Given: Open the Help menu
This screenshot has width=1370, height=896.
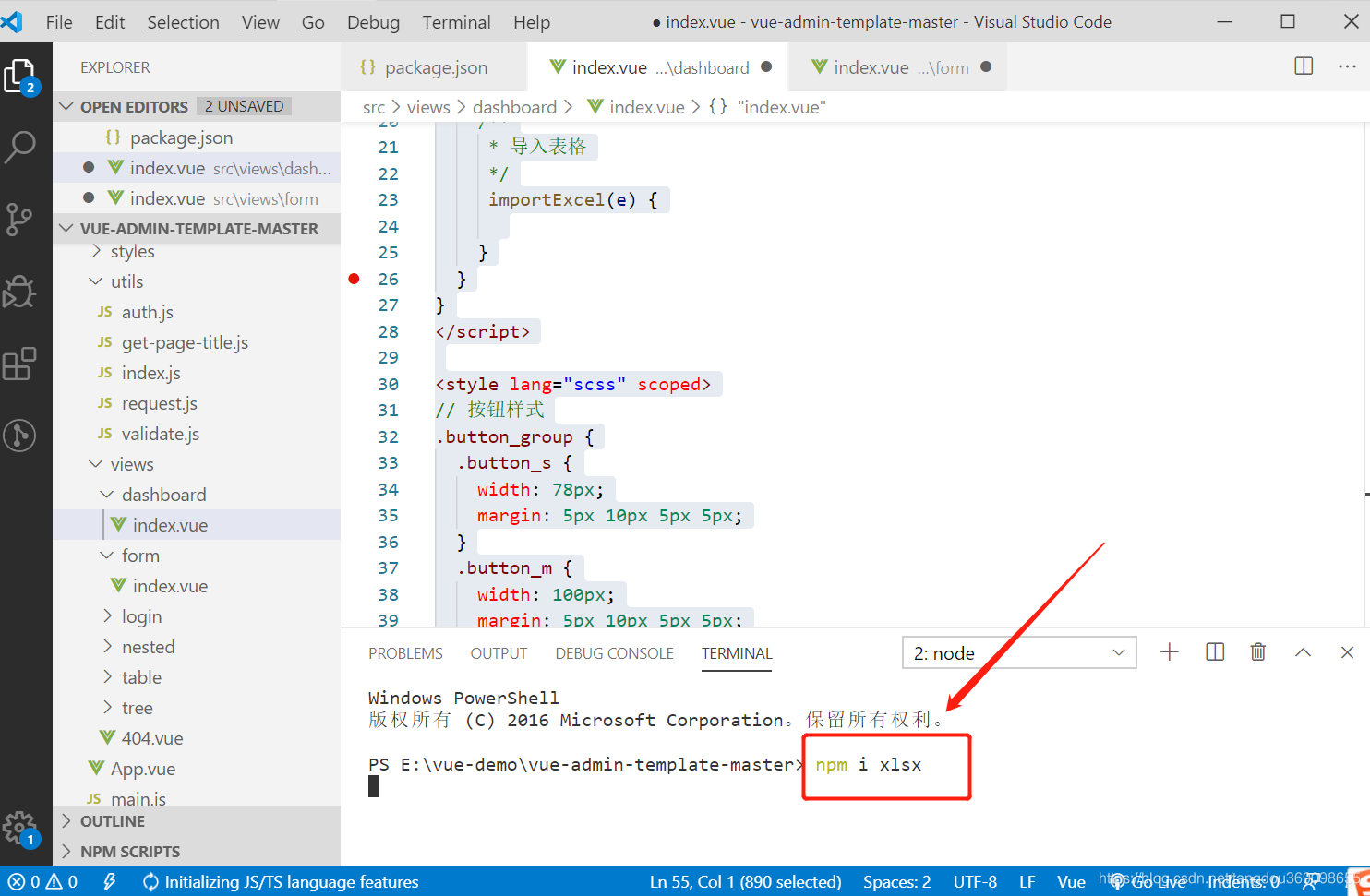Looking at the screenshot, I should point(532,22).
